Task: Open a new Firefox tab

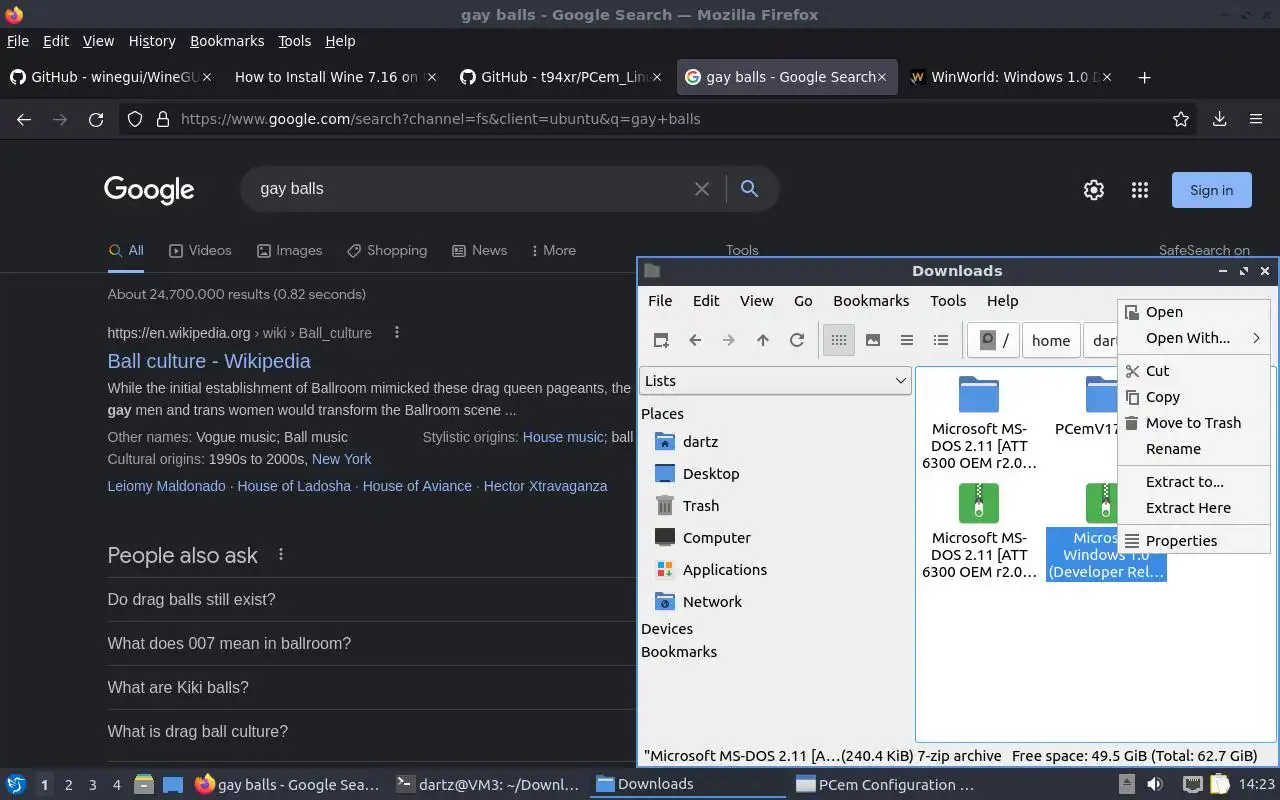Action: click(x=1145, y=77)
